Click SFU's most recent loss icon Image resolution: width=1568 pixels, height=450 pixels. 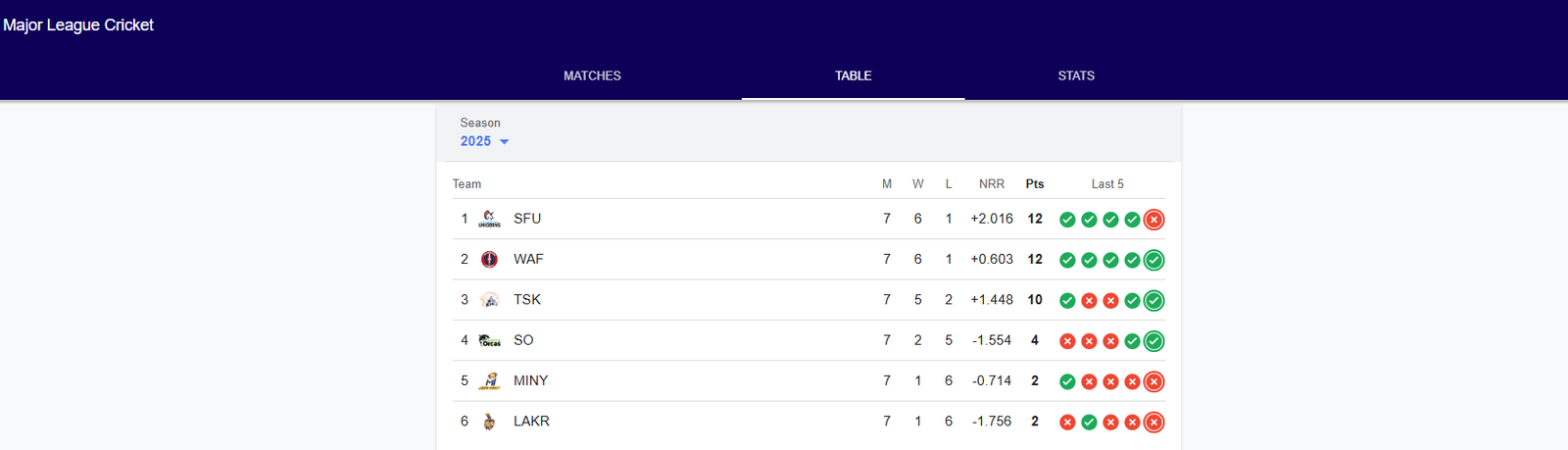[1154, 220]
